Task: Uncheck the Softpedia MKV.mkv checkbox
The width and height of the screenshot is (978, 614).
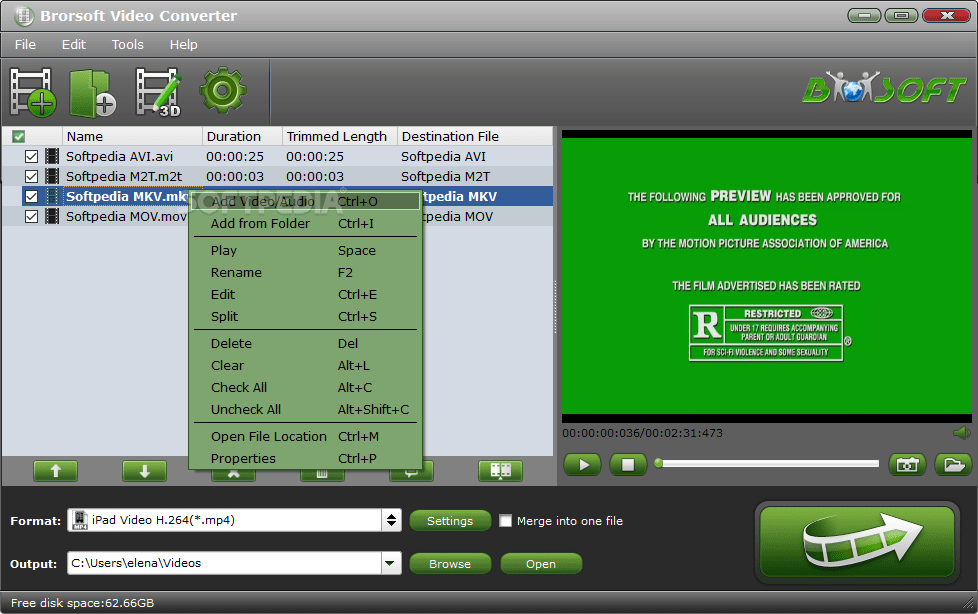Action: [31, 197]
